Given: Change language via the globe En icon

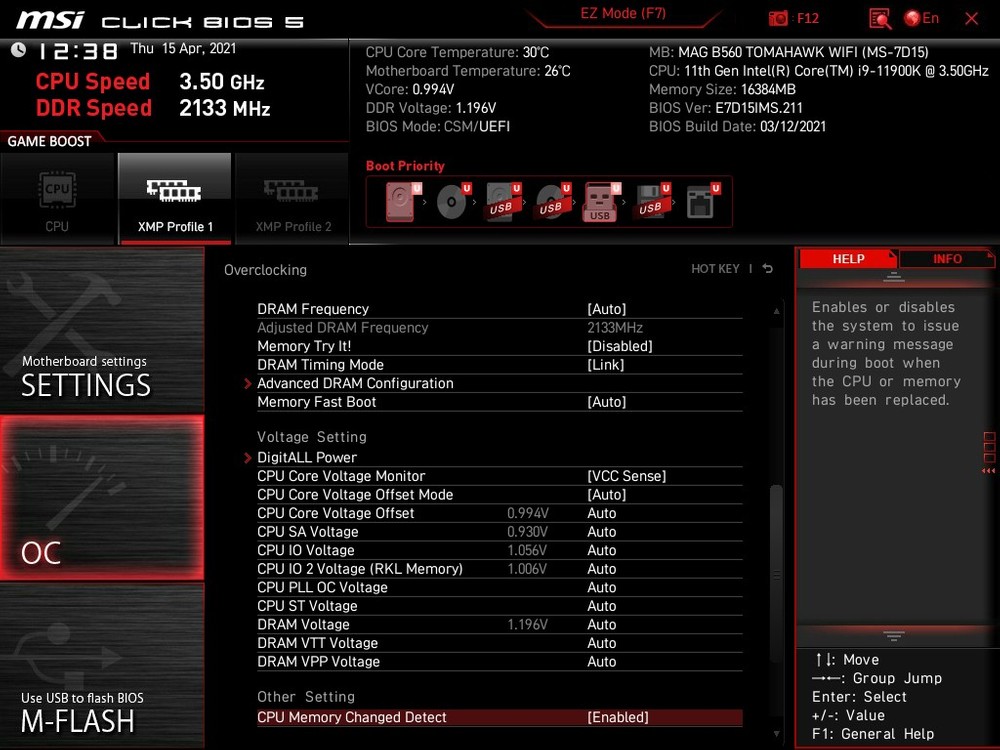Looking at the screenshot, I should tap(921, 18).
